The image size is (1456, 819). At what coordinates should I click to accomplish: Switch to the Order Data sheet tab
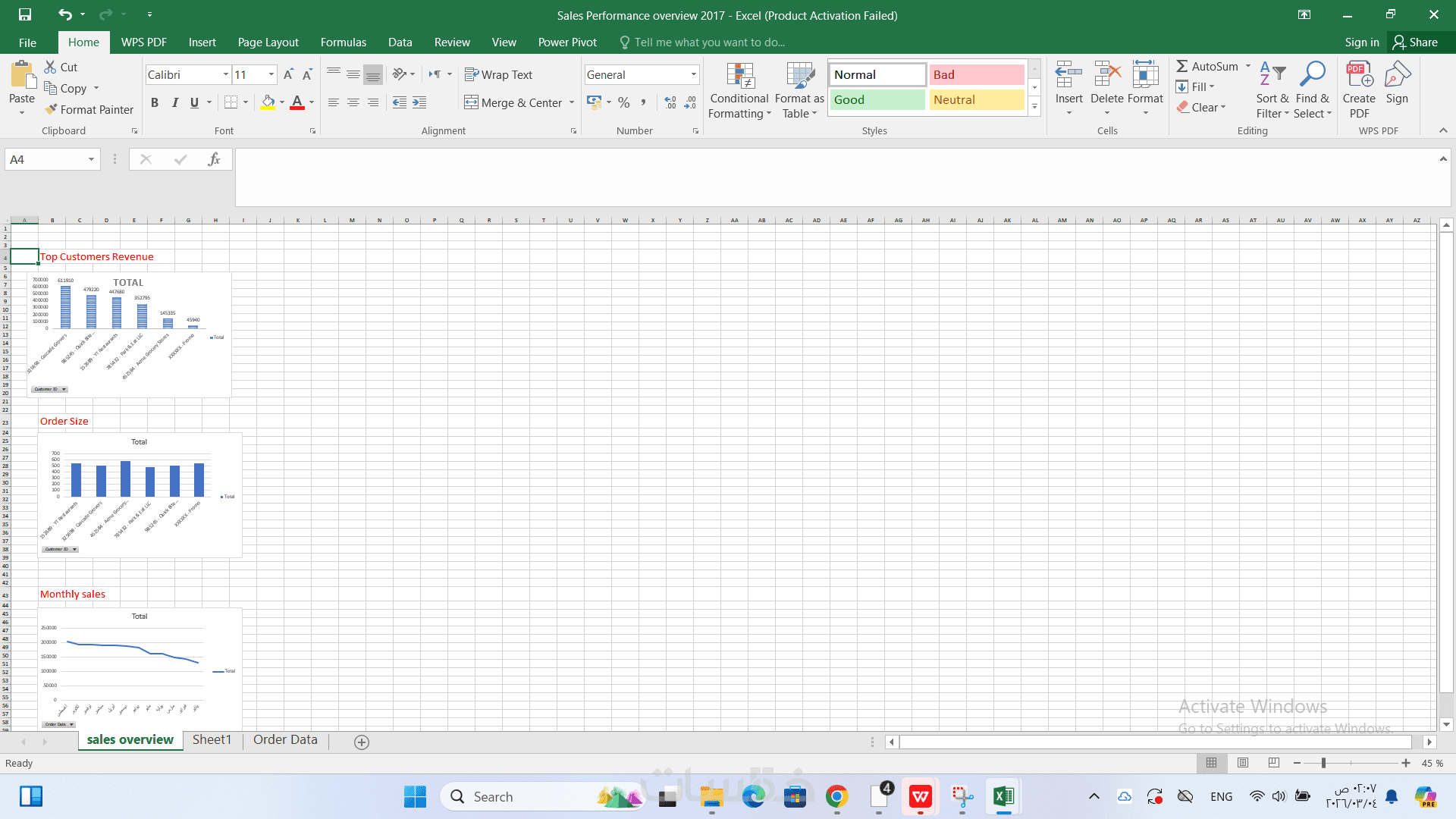(x=285, y=740)
